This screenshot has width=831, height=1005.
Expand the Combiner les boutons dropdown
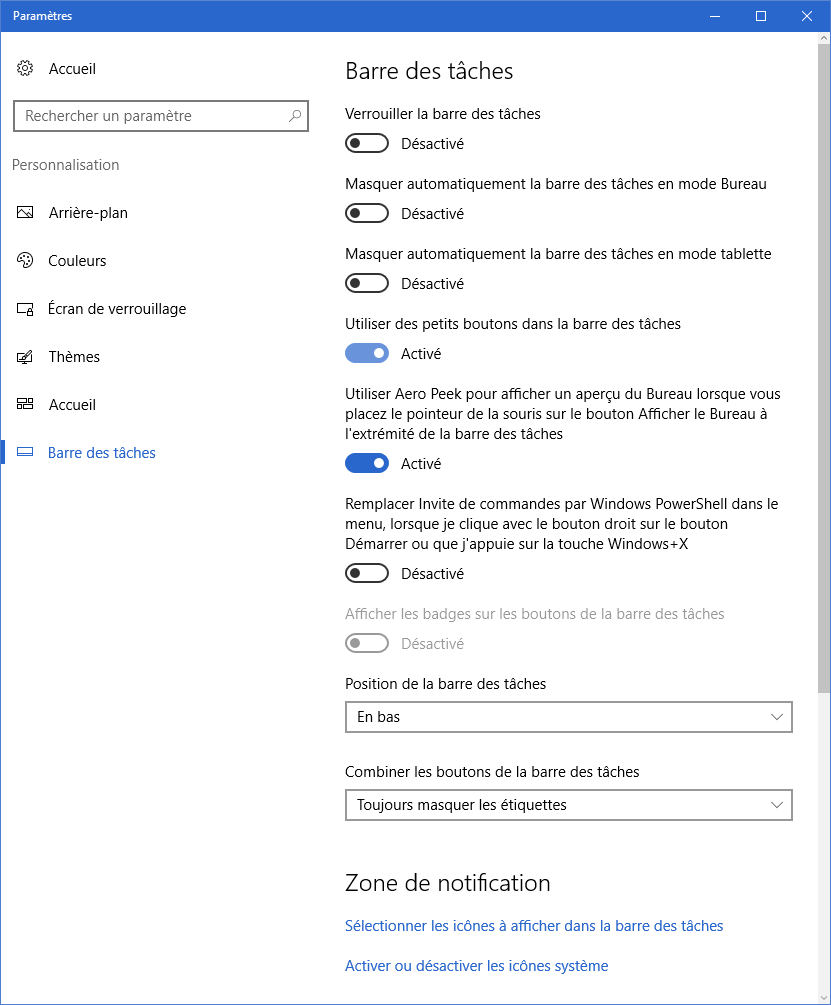568,805
